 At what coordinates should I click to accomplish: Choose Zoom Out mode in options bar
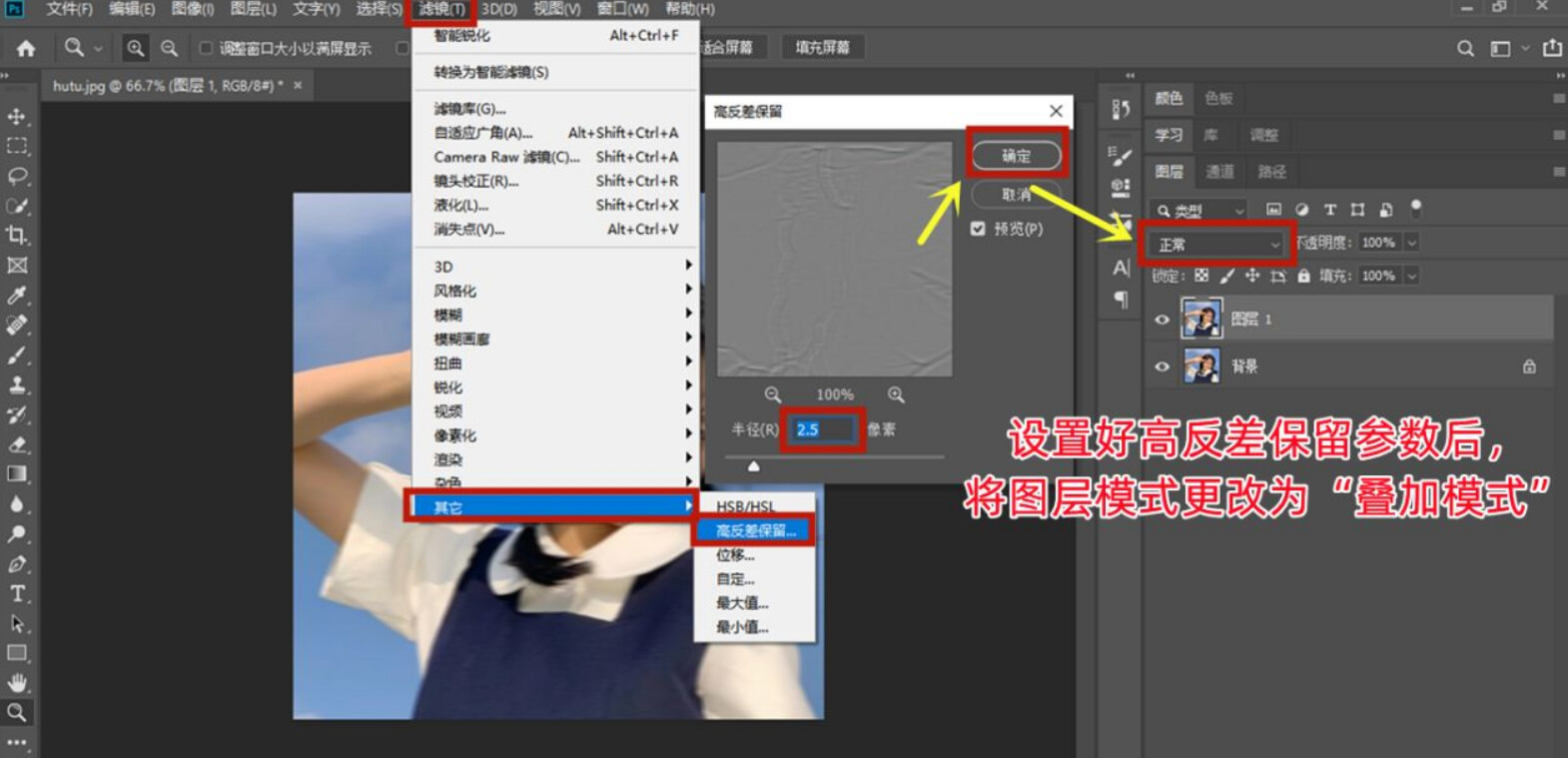[170, 48]
